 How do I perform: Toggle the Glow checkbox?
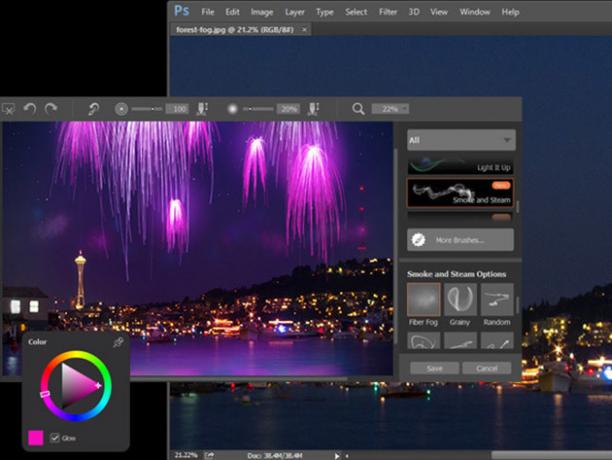pyautogui.click(x=55, y=438)
